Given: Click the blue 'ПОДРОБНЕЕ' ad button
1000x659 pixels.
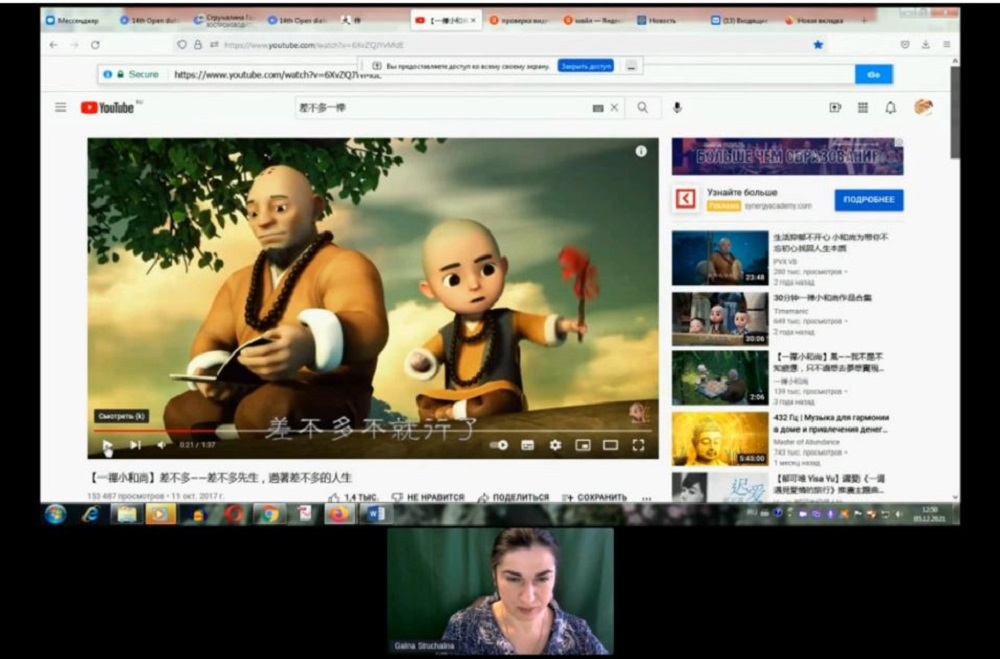Looking at the screenshot, I should coord(868,200).
